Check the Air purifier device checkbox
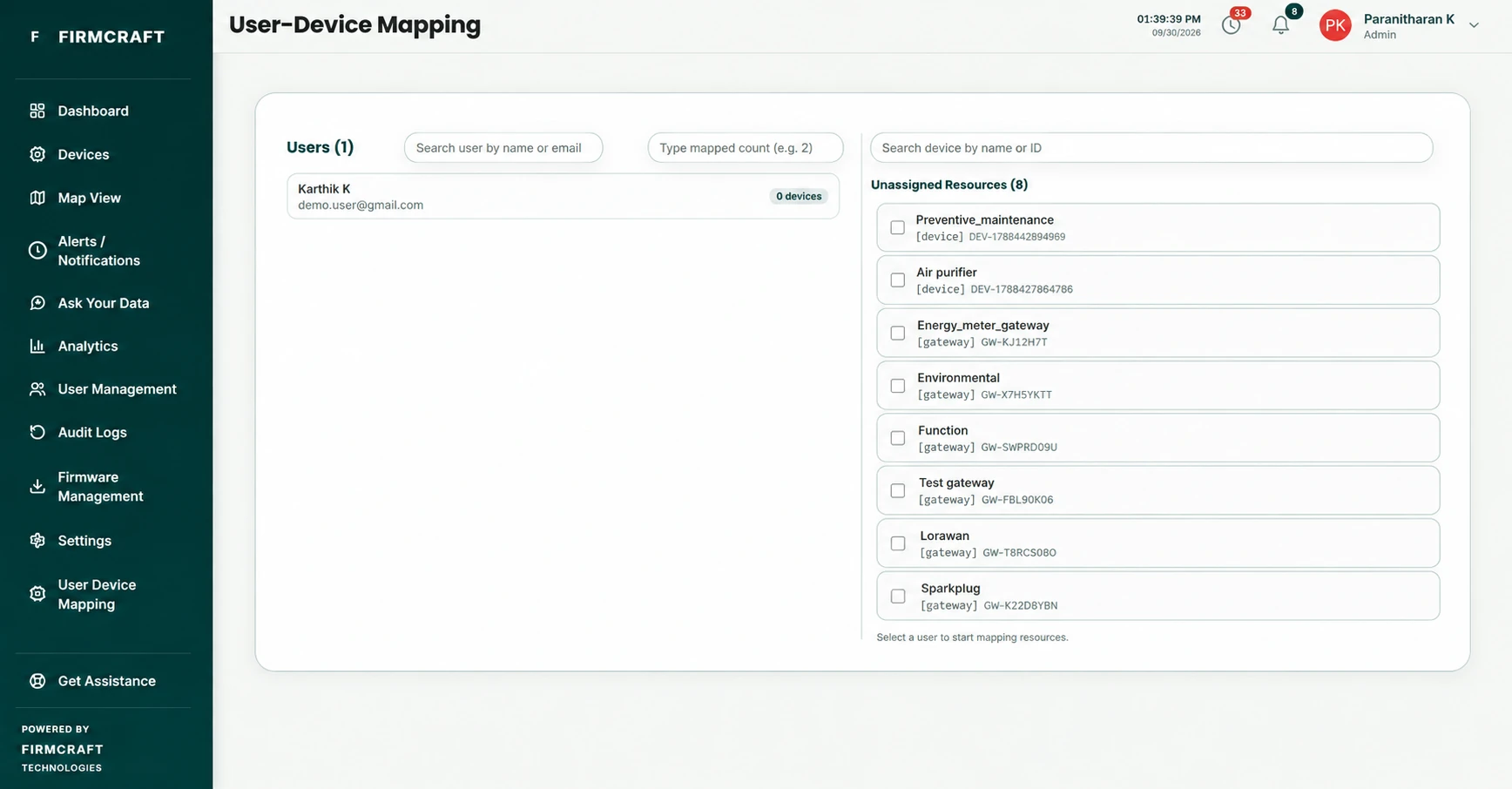1512x789 pixels. (897, 280)
